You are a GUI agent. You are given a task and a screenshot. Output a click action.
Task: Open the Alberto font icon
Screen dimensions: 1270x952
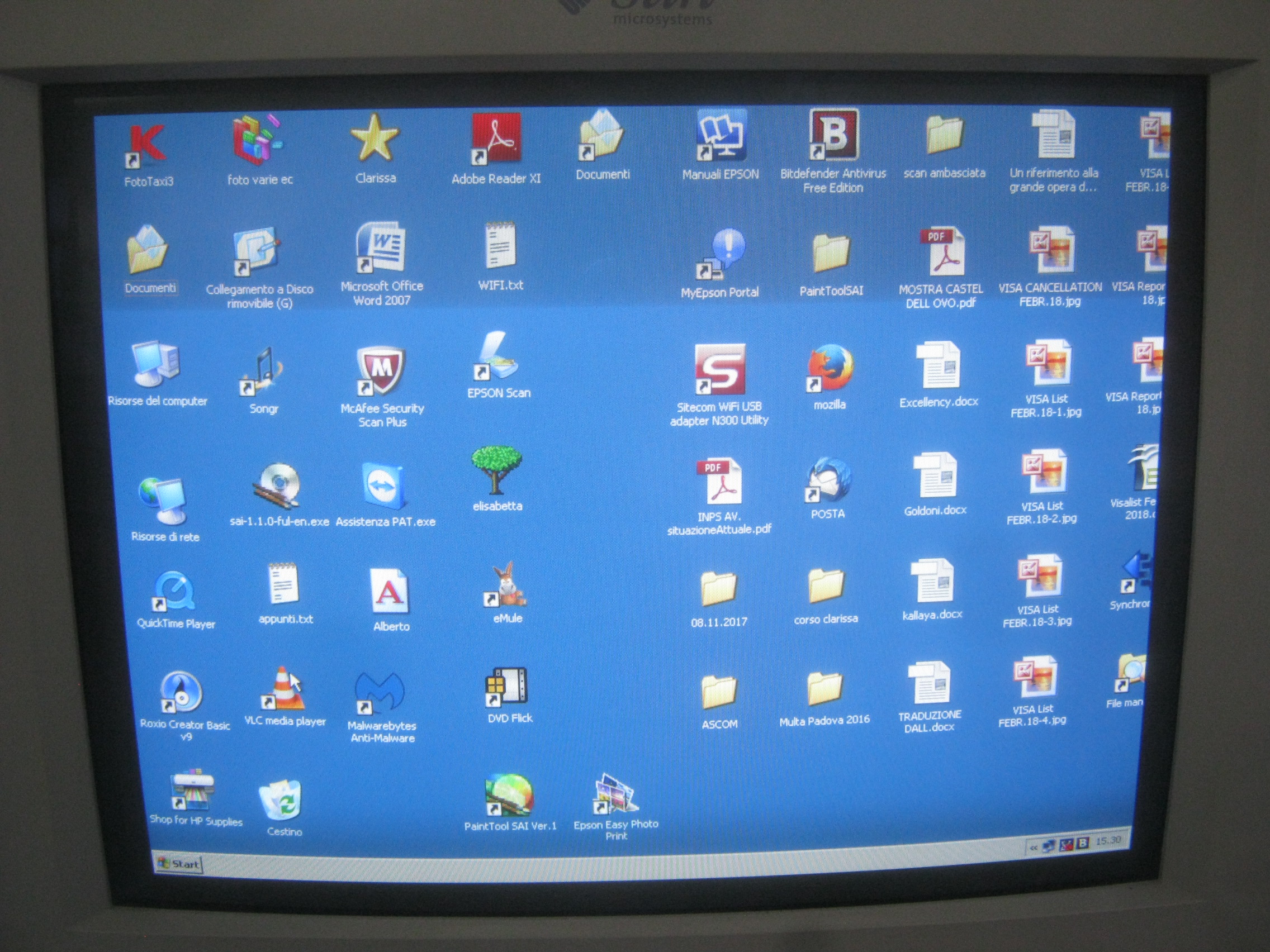[x=389, y=591]
